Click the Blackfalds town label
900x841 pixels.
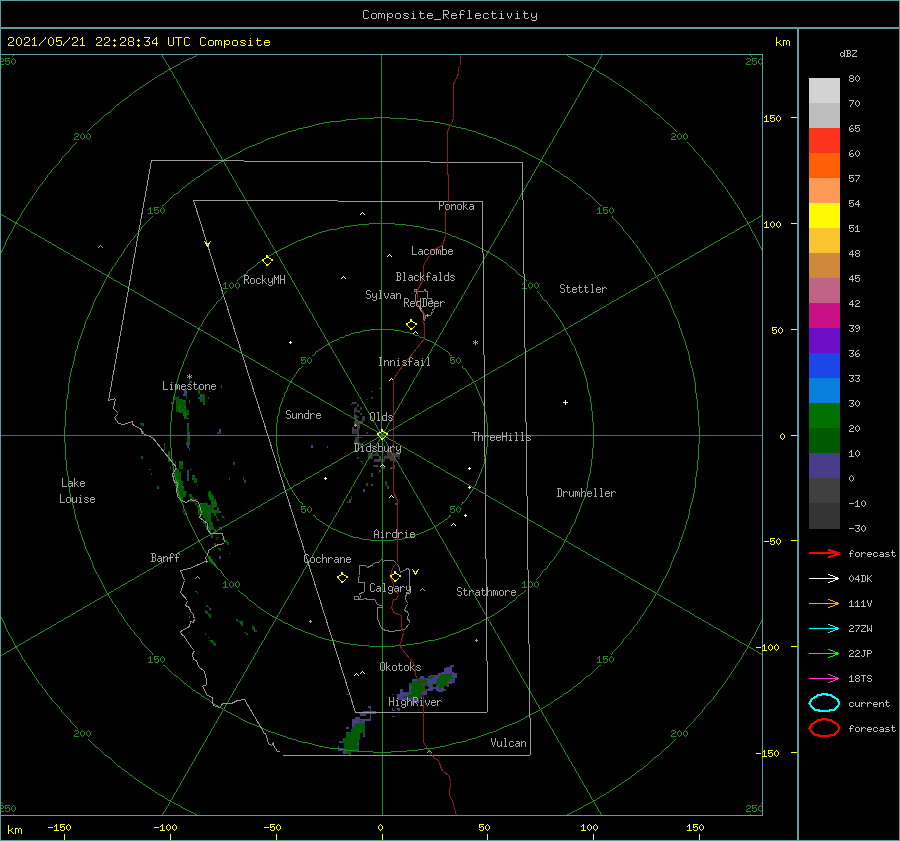coord(425,277)
